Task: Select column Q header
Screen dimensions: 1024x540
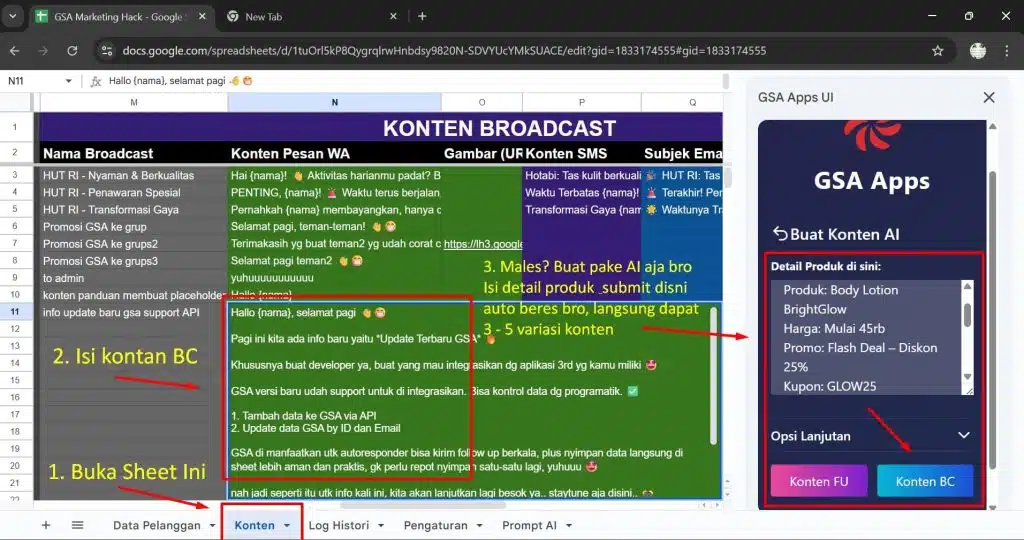Action: (x=682, y=103)
